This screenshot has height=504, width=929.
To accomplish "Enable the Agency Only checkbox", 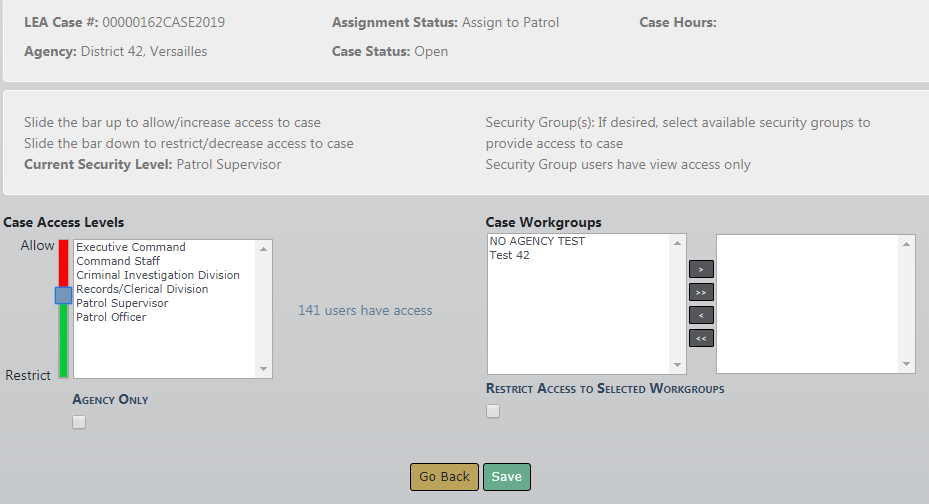I will [x=79, y=422].
